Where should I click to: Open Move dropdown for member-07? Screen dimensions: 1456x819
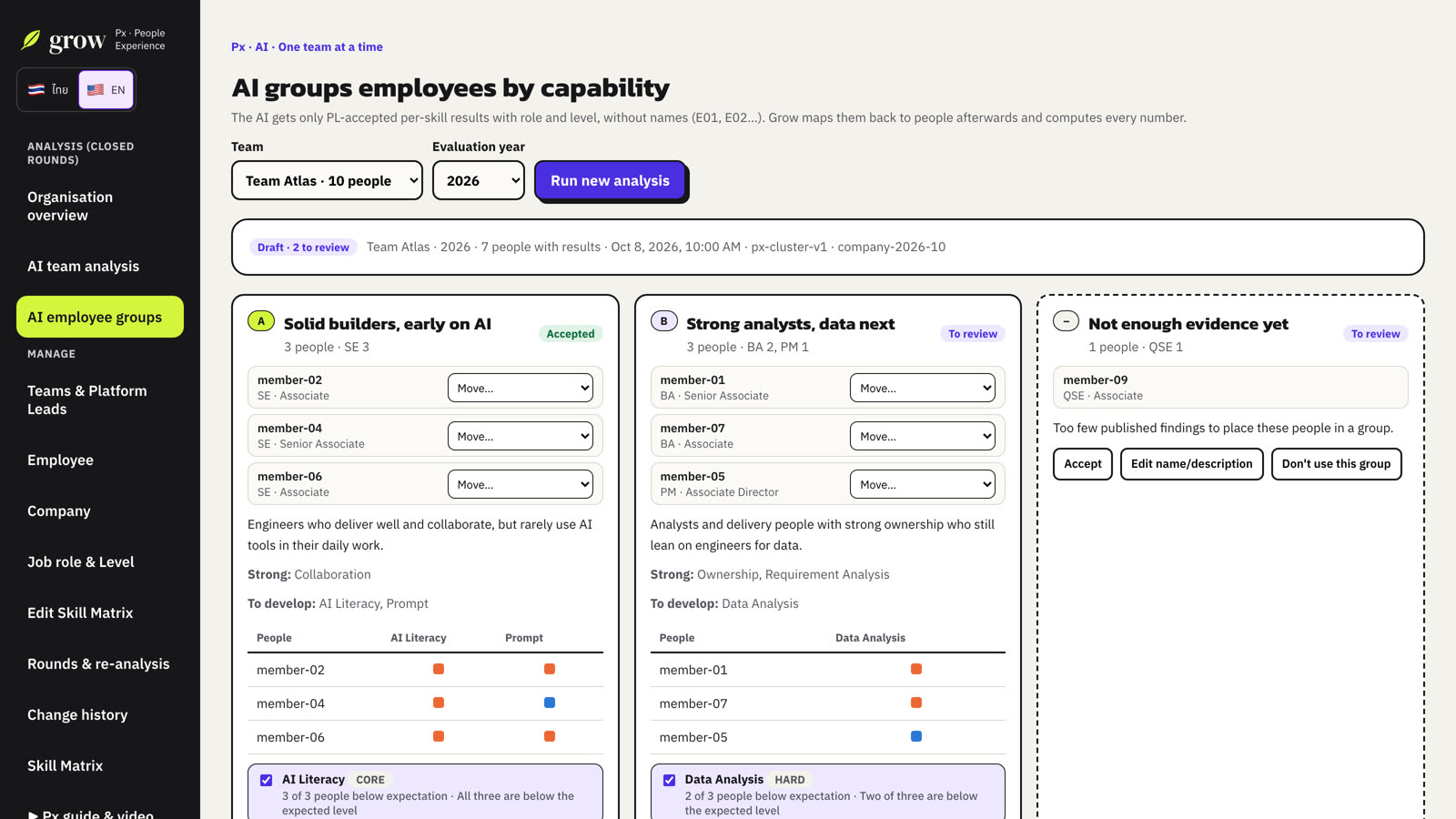pyautogui.click(x=923, y=436)
